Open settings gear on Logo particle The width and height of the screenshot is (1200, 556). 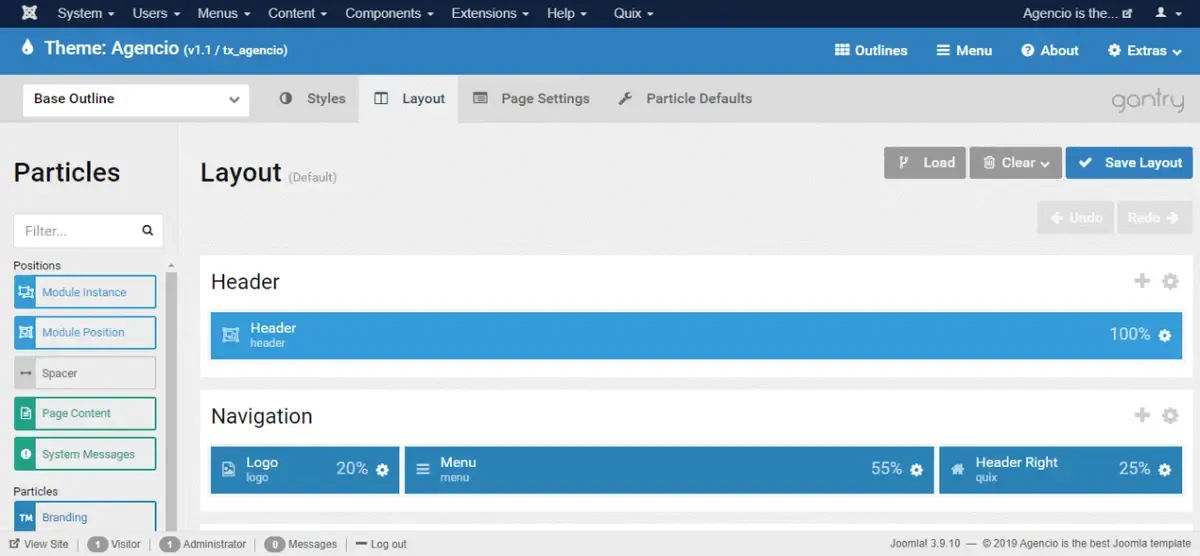pos(382,469)
